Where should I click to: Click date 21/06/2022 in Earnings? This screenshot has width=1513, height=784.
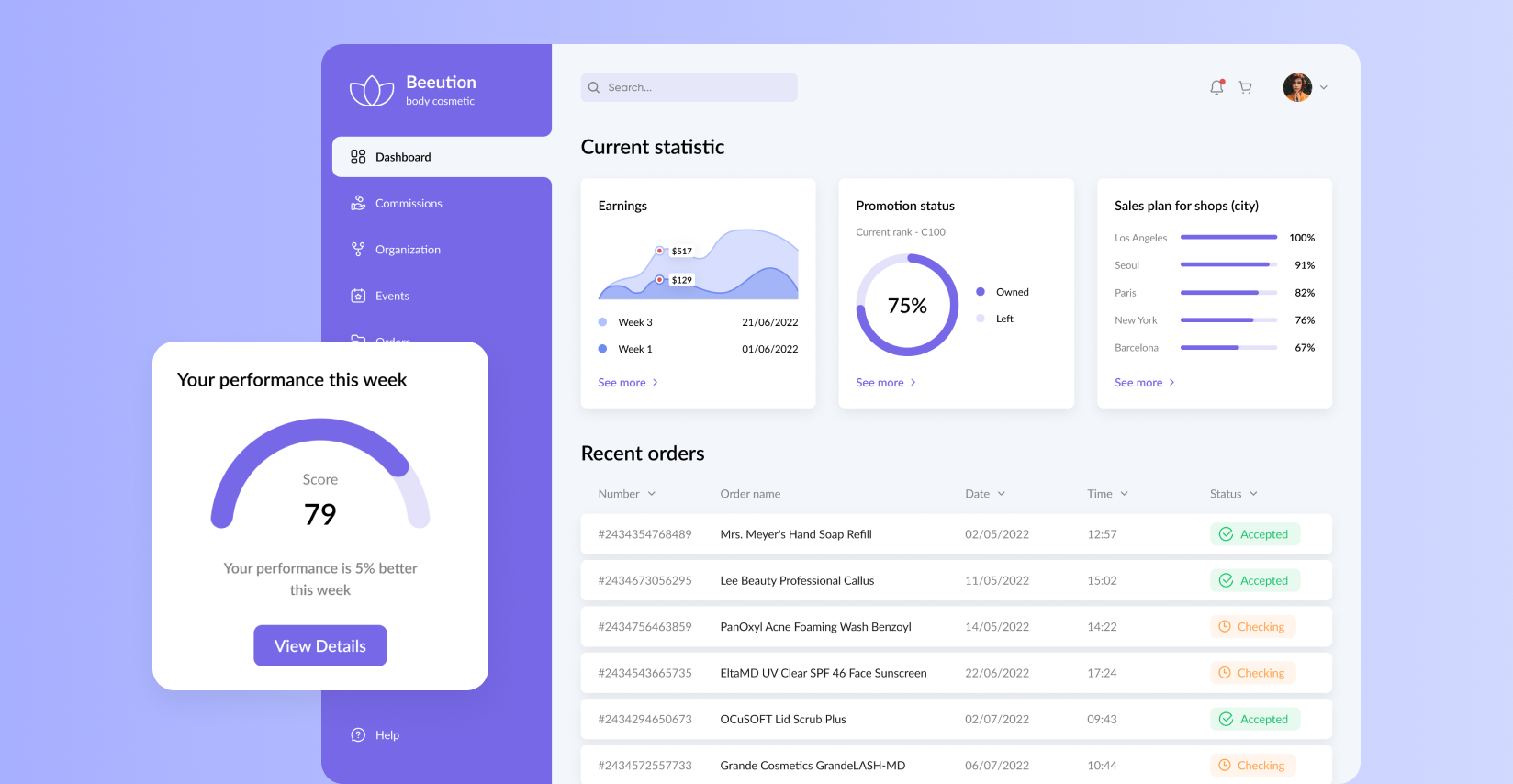click(x=770, y=322)
